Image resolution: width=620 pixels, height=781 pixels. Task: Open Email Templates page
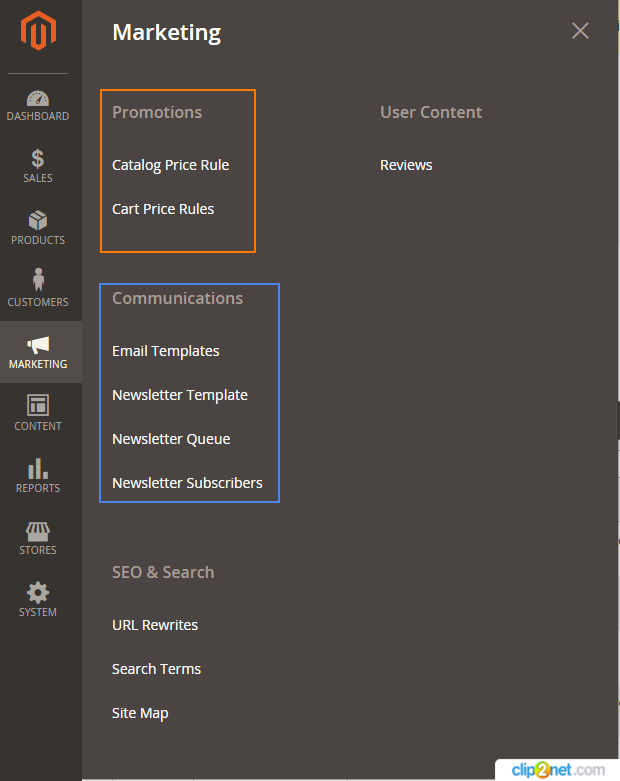point(165,351)
